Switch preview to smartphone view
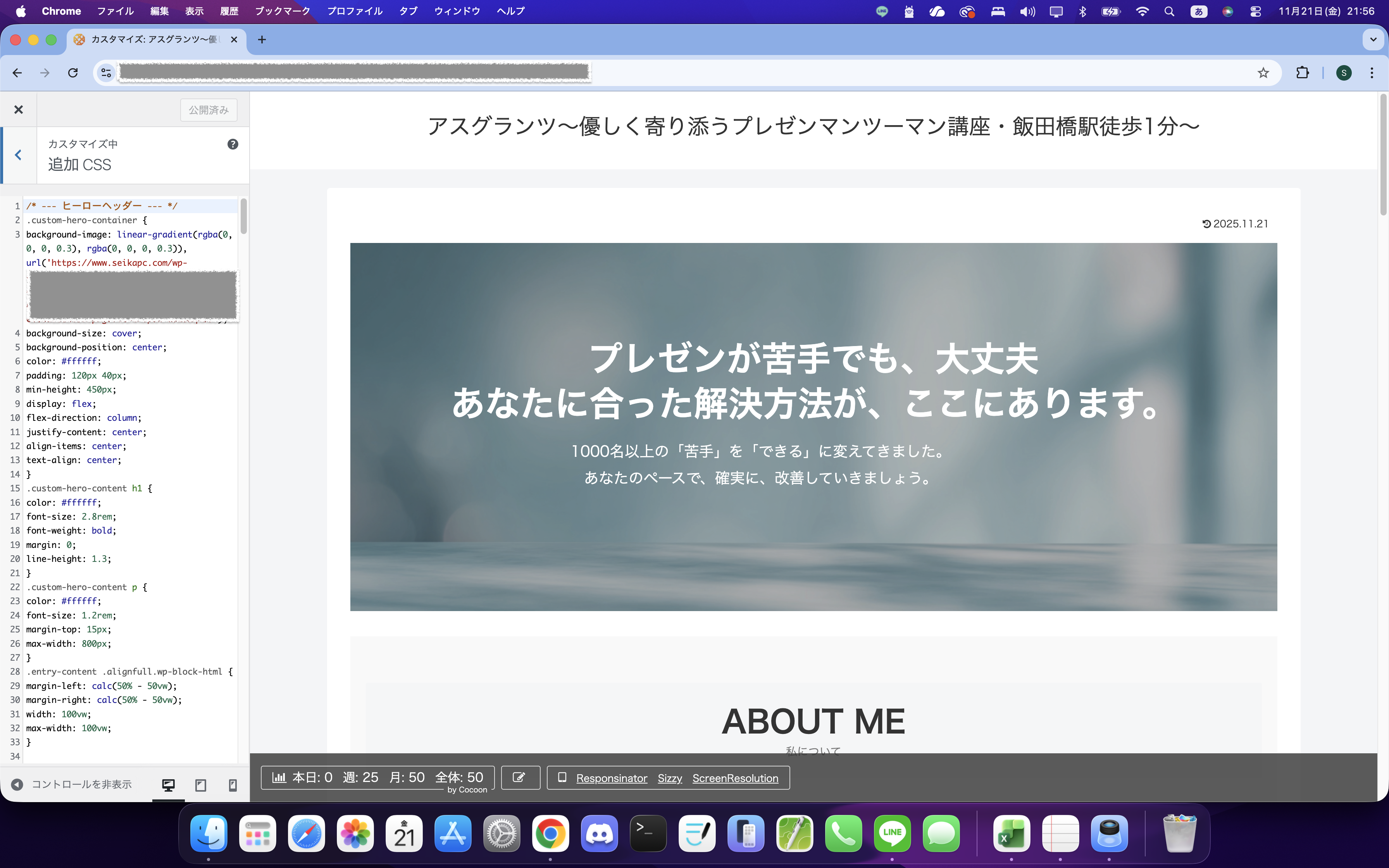 (x=233, y=785)
